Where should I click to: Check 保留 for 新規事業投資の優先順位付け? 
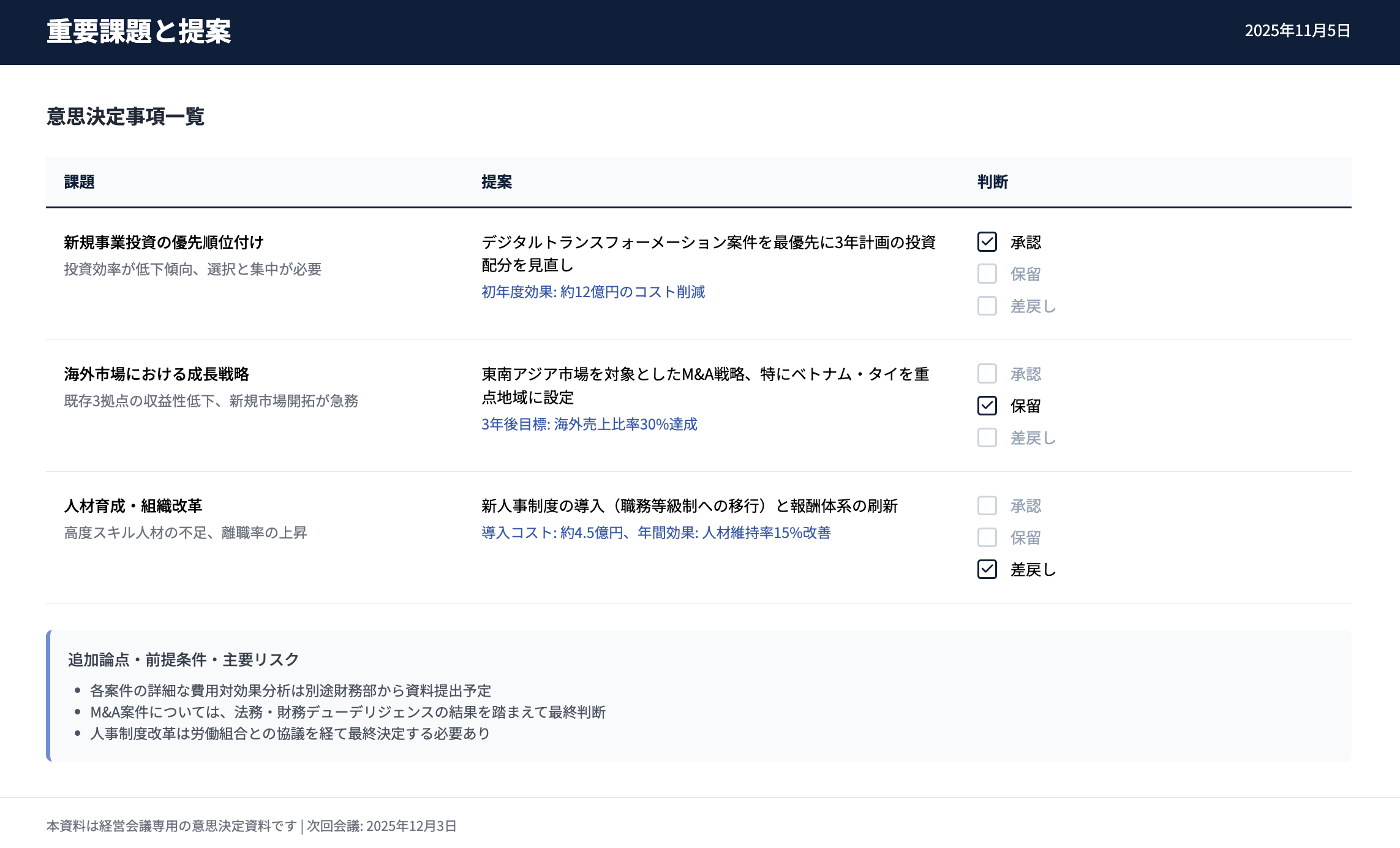tap(987, 274)
